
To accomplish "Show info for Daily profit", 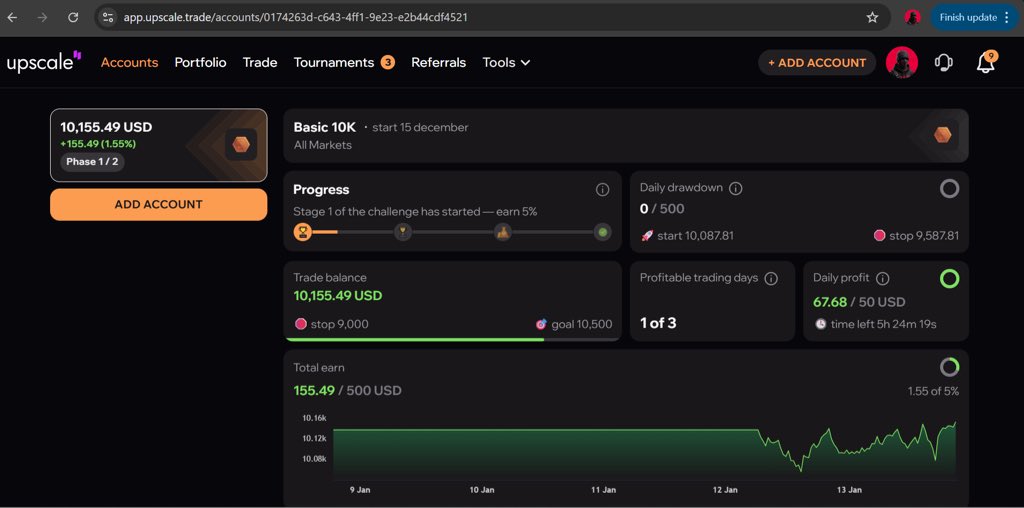I will pos(882,278).
